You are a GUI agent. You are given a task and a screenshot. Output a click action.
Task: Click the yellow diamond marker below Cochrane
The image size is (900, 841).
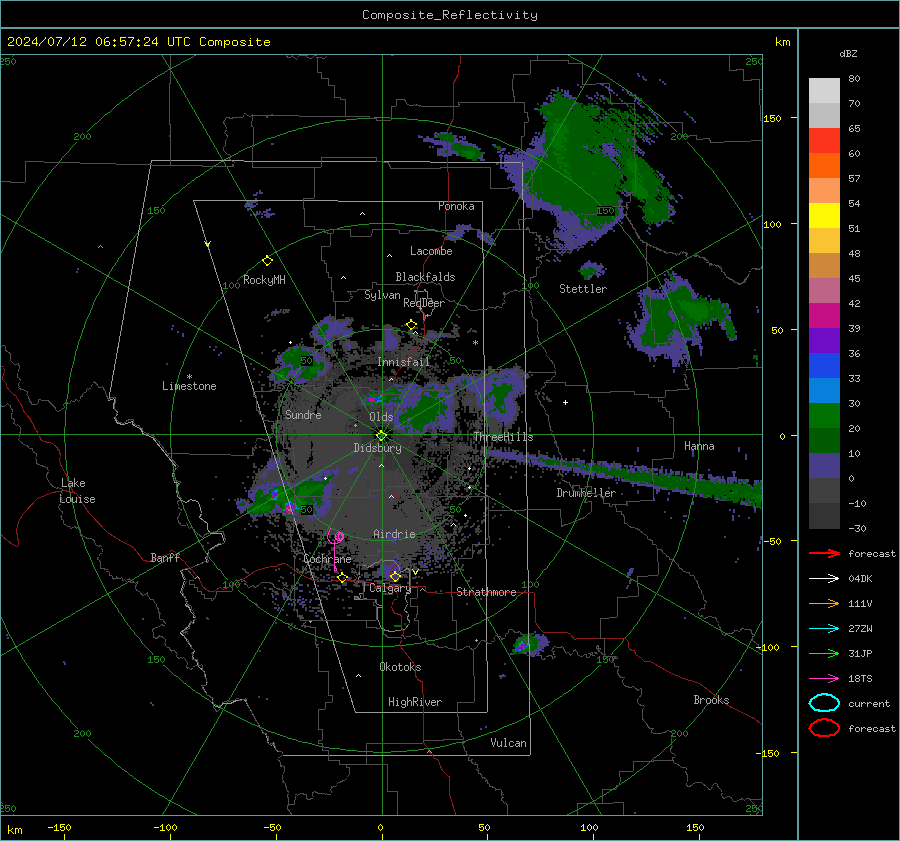click(342, 578)
